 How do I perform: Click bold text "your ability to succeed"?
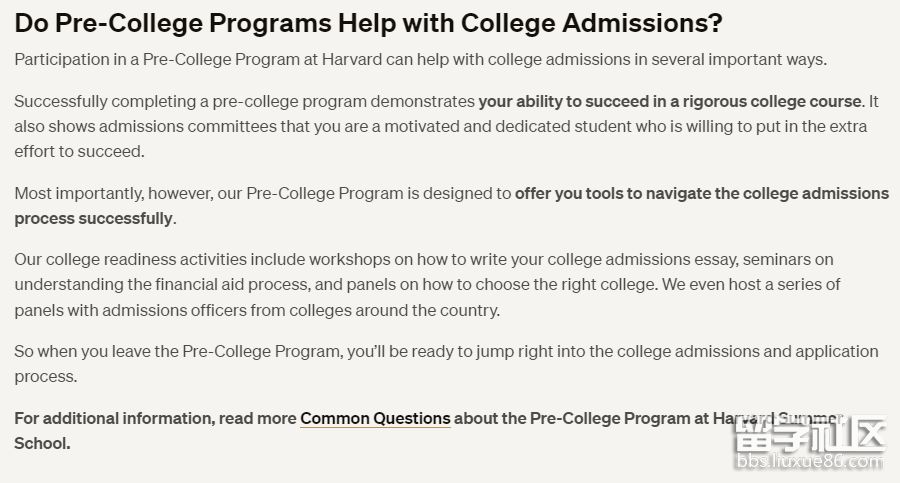click(x=570, y=101)
